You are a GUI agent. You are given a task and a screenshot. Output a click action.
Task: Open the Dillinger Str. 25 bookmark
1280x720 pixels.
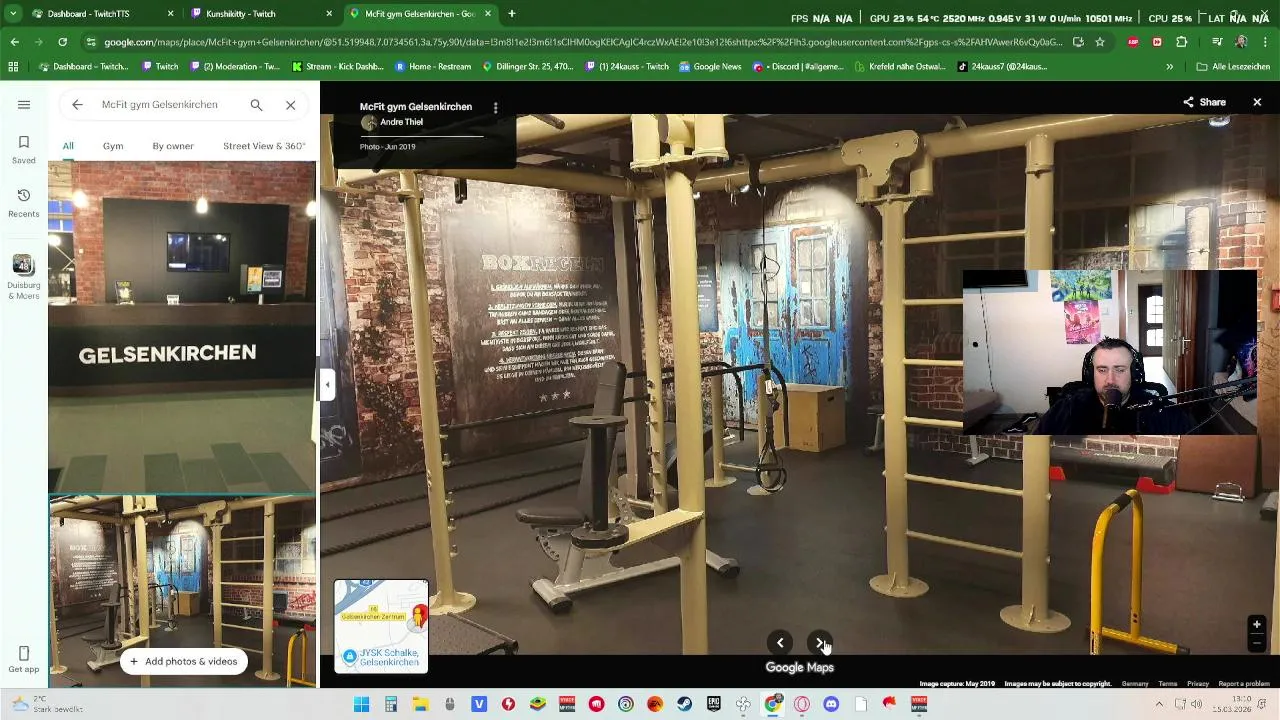528,67
